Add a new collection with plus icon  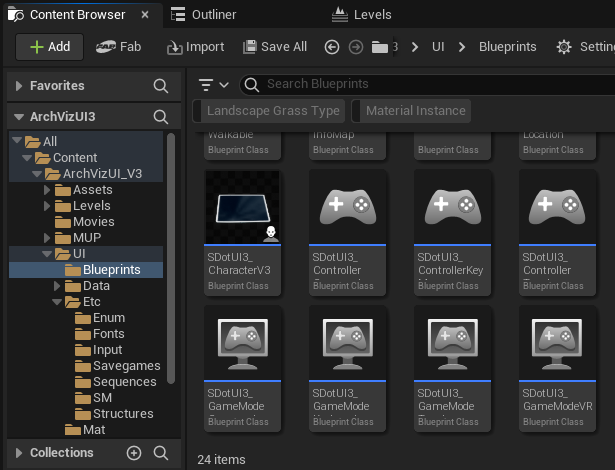point(134,453)
